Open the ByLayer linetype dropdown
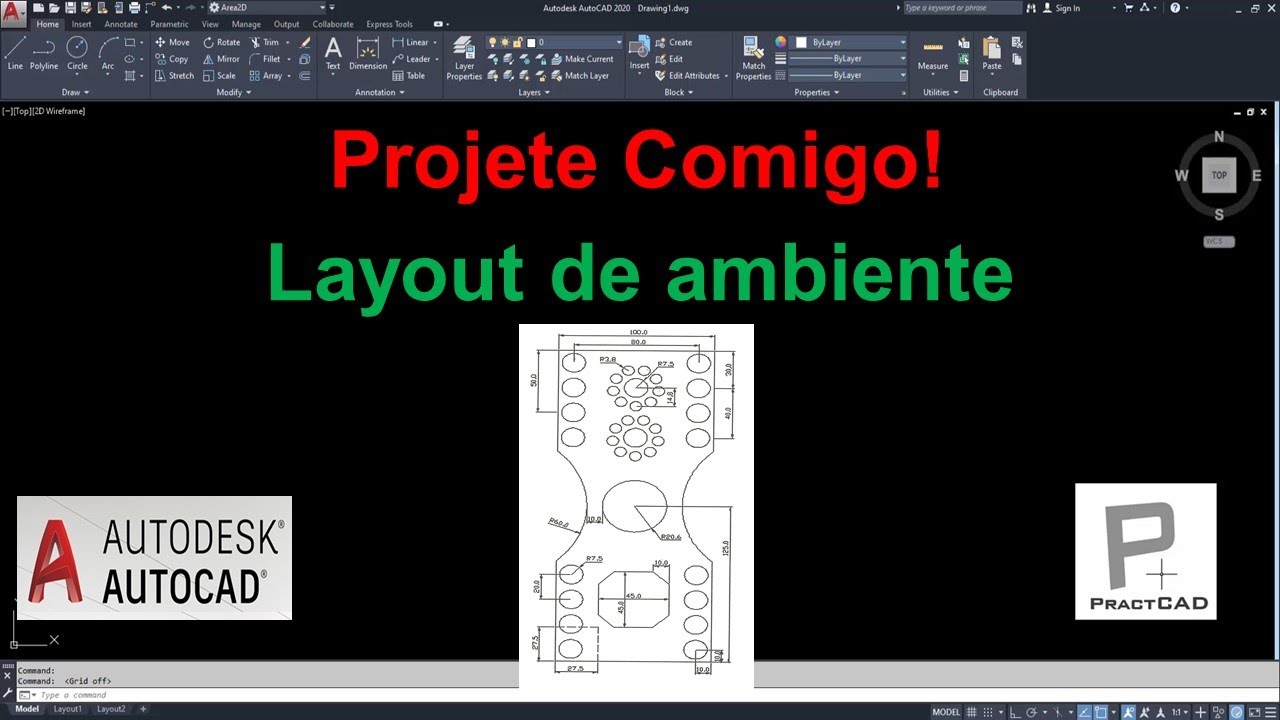The height and width of the screenshot is (720, 1280). [847, 75]
